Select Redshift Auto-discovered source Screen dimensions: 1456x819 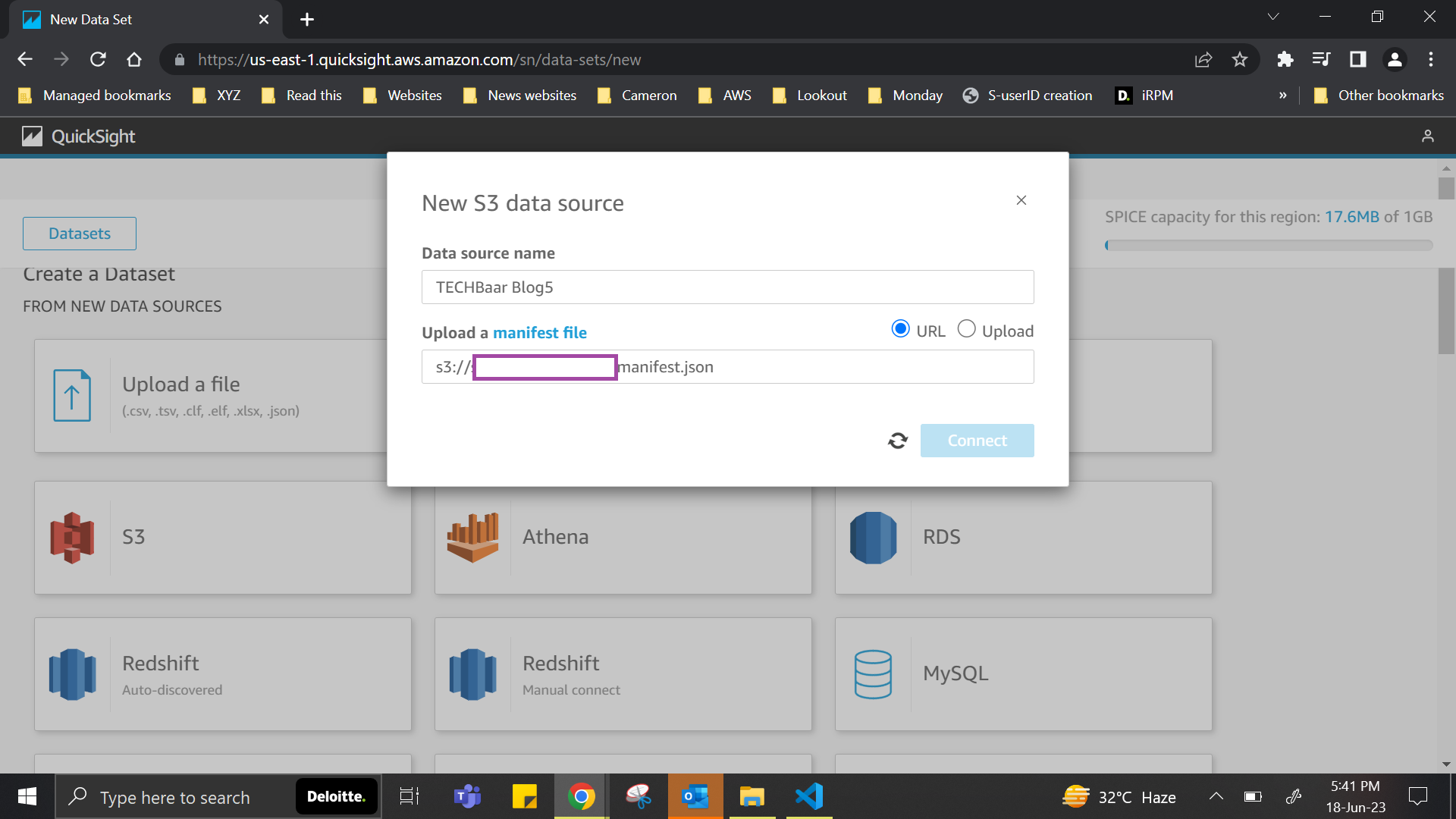click(223, 674)
